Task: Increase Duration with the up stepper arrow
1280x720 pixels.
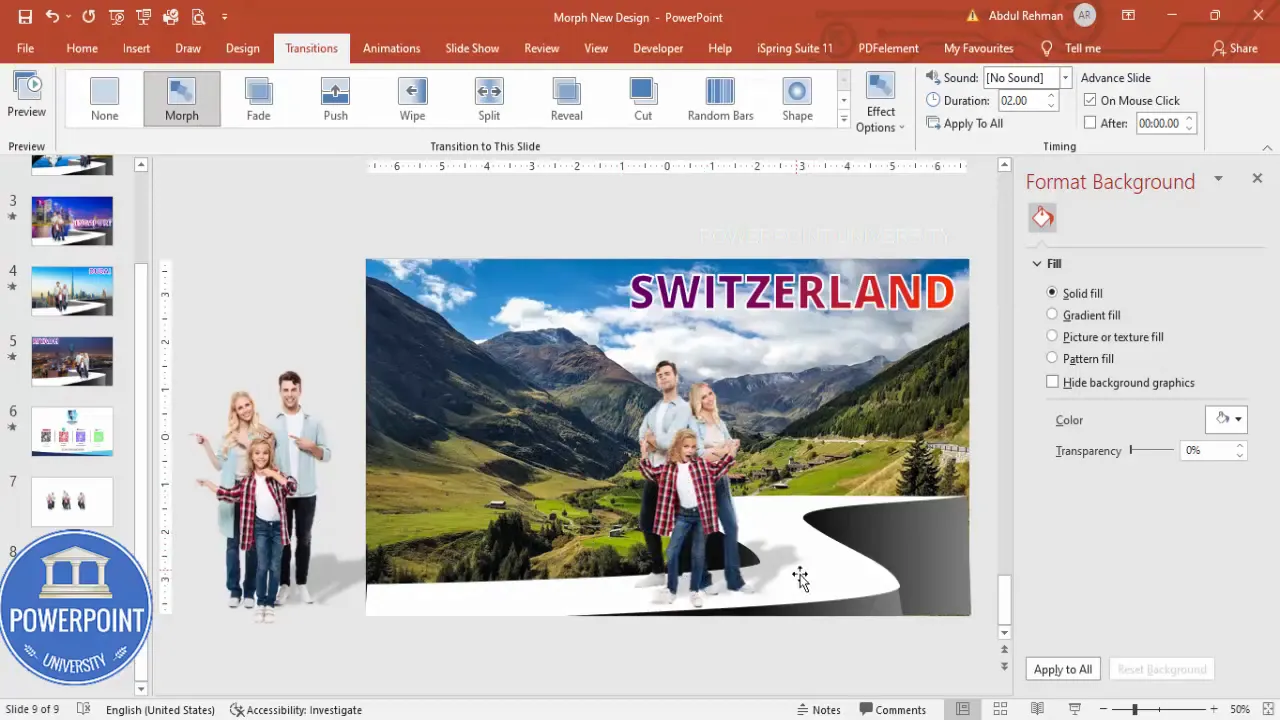Action: 1051,96
